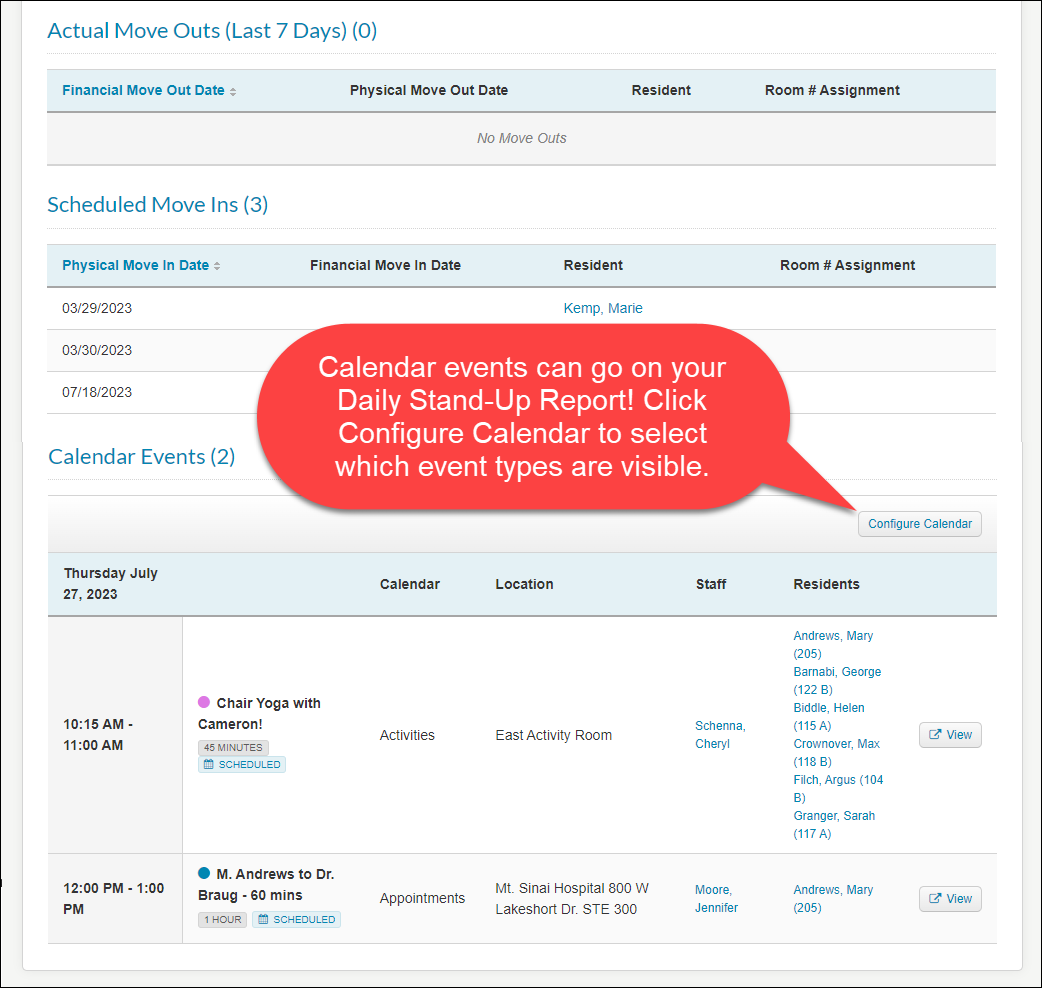Open staff link Schenna, Cheryl
The height and width of the screenshot is (988, 1042).
[x=720, y=735]
